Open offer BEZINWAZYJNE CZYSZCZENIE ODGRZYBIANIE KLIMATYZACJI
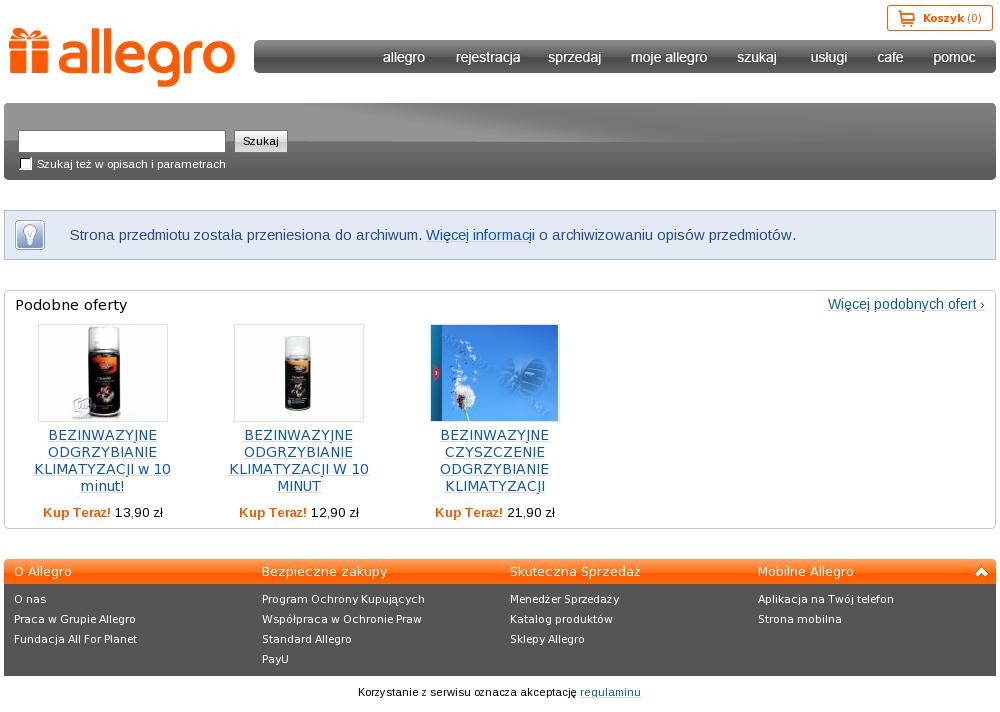This screenshot has height=712, width=1000. 495,461
